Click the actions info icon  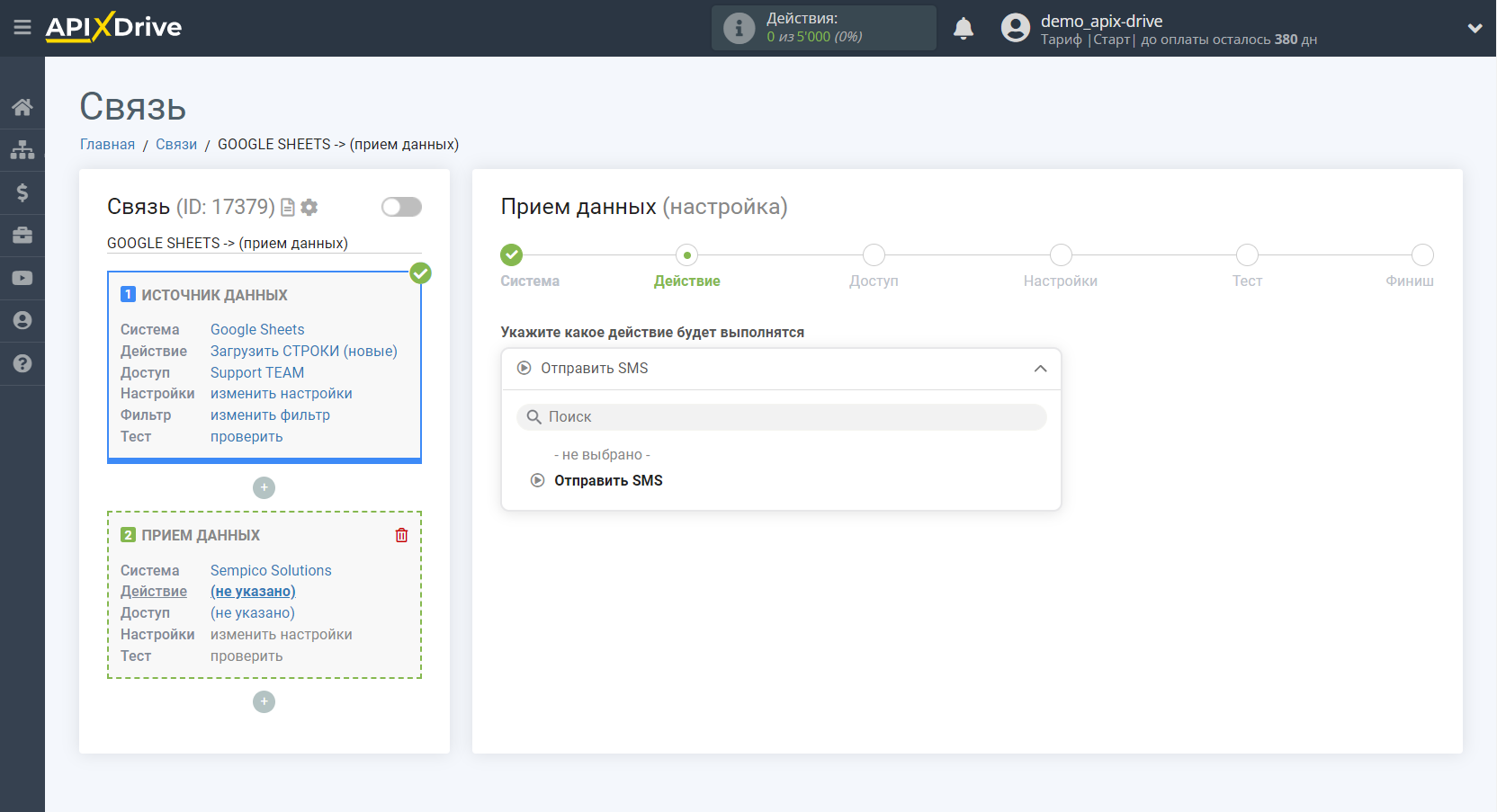pos(739,28)
